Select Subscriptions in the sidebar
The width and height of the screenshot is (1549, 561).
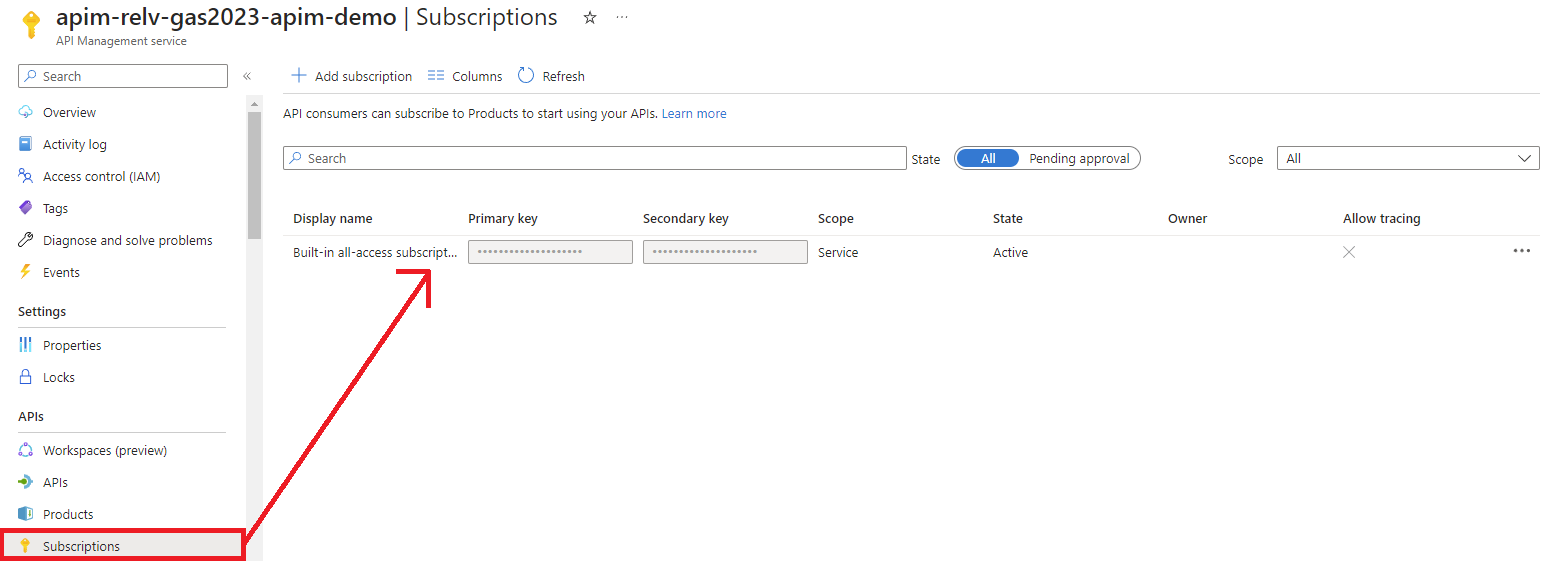coord(122,546)
